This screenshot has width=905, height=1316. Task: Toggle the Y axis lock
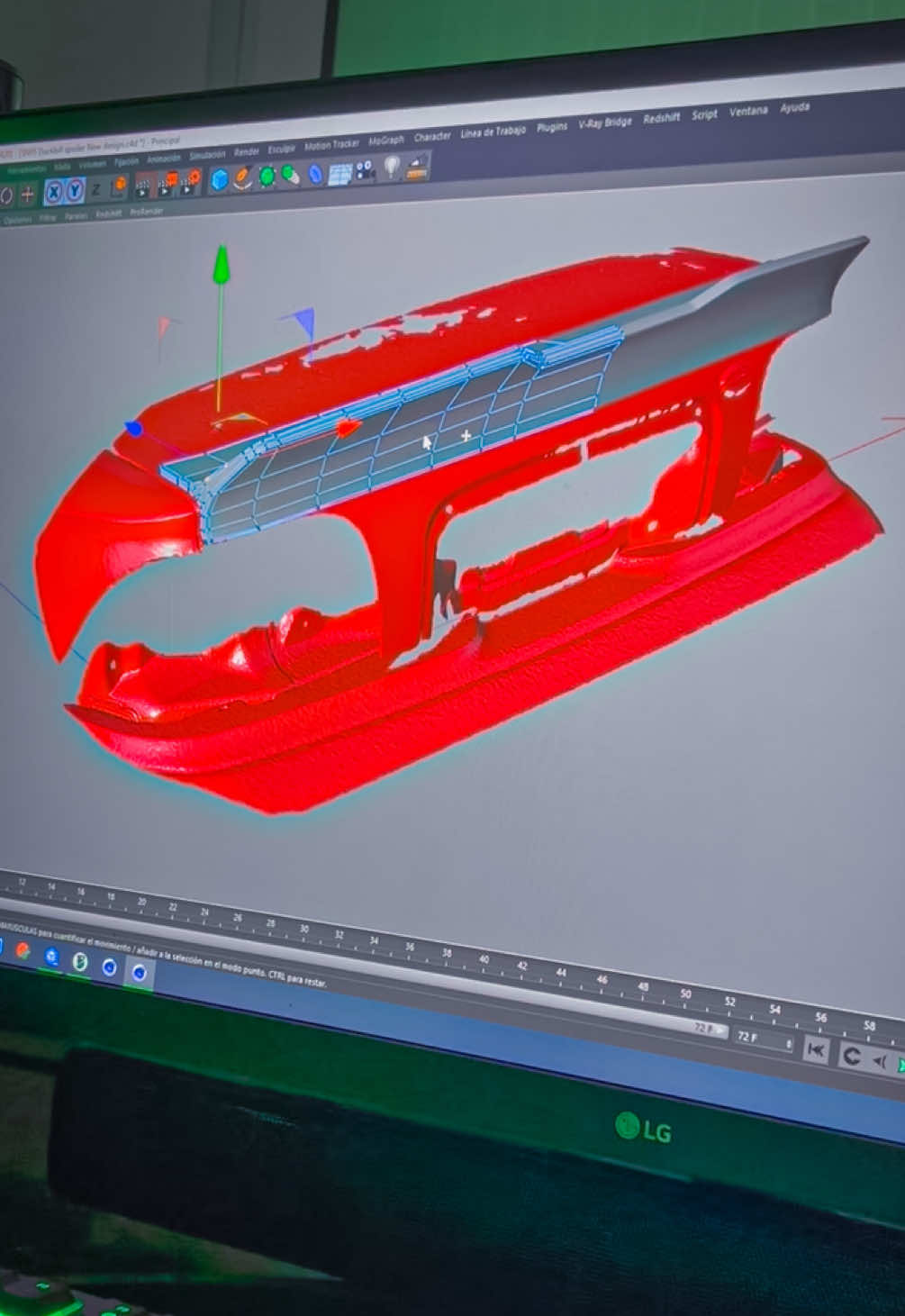click(x=76, y=189)
